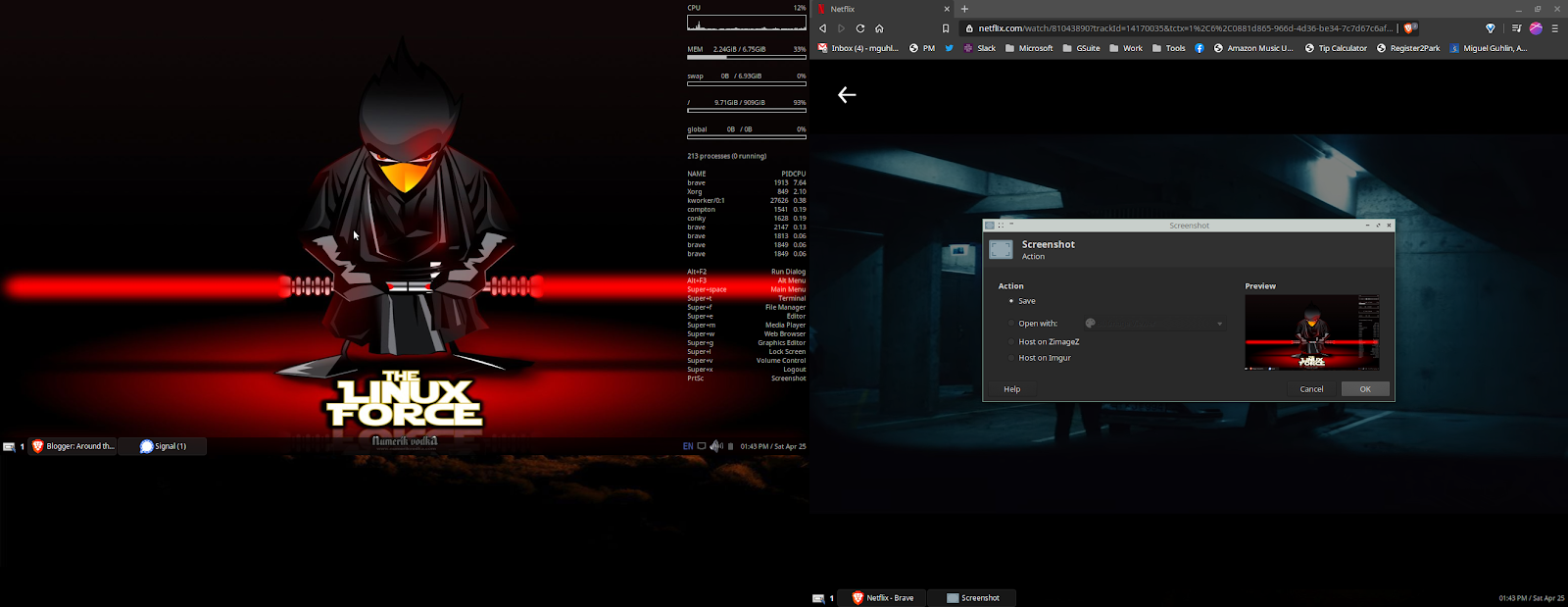
Task: Click the Help button in Screenshot dialog
Action: [1012, 389]
